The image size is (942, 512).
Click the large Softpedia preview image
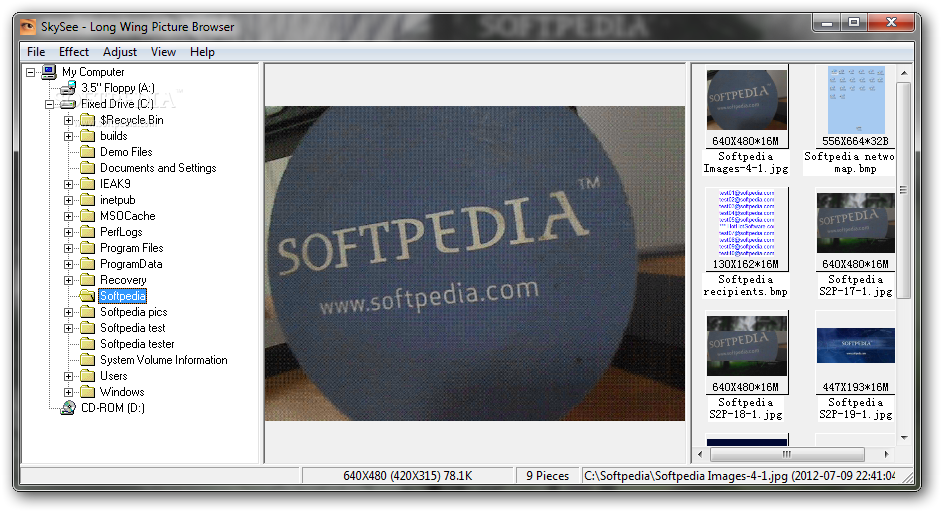475,263
